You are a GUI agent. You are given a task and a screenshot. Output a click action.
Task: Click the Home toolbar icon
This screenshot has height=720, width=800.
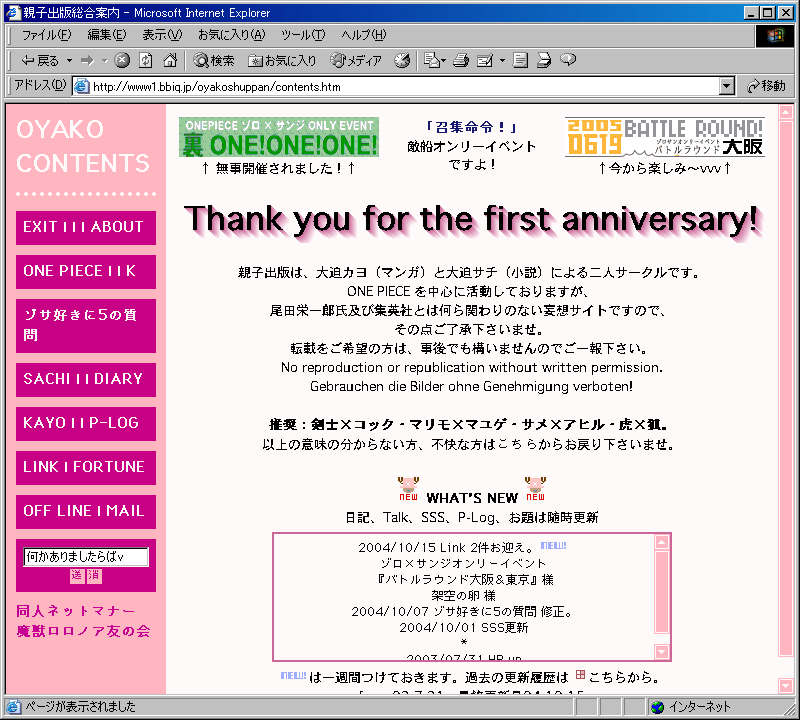coord(170,60)
